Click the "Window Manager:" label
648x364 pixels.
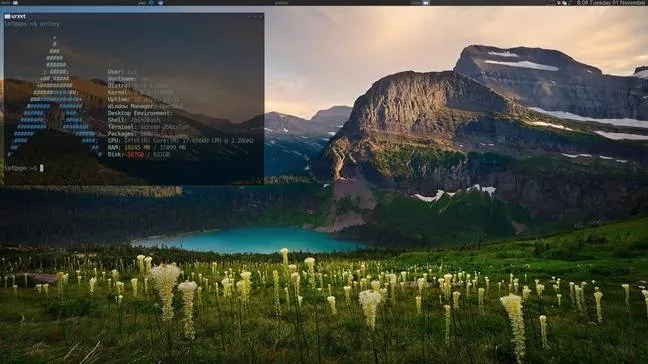(132, 106)
